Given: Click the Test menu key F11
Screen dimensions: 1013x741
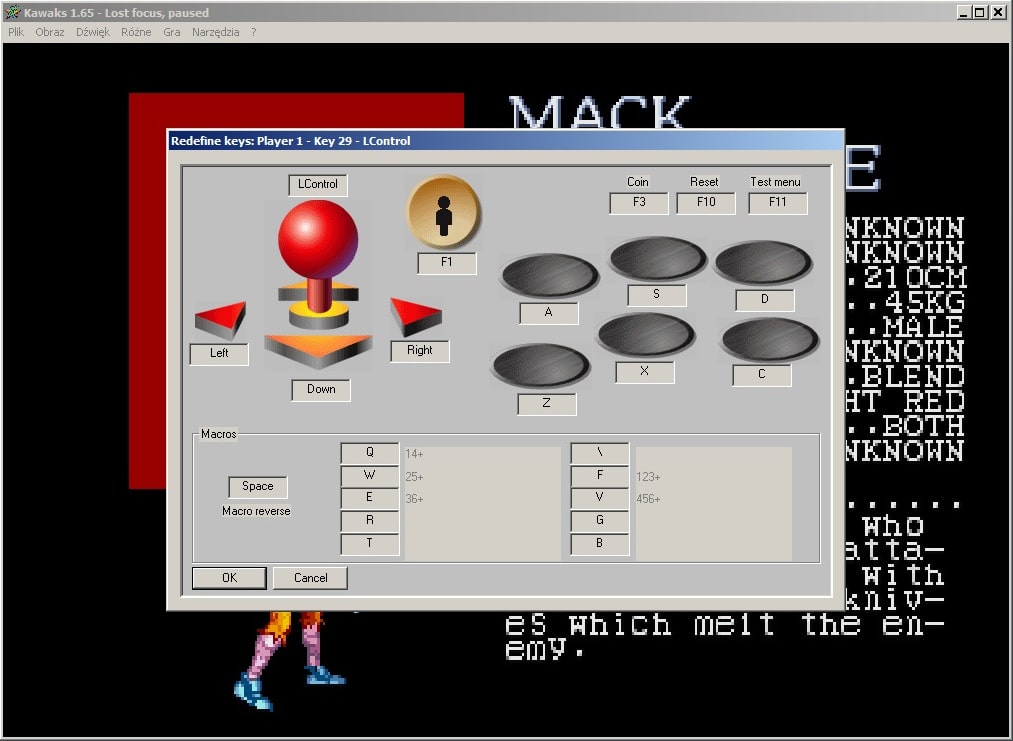Looking at the screenshot, I should [x=777, y=203].
